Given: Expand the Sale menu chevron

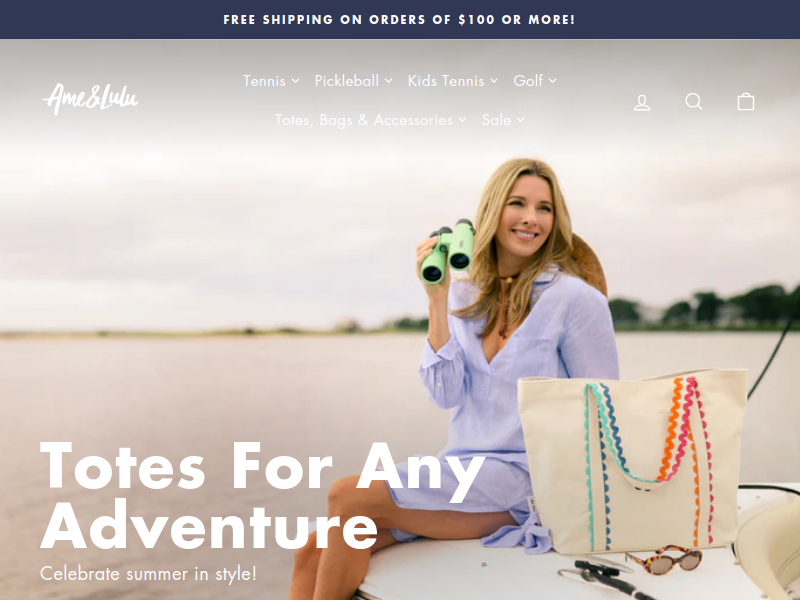Looking at the screenshot, I should pos(520,120).
